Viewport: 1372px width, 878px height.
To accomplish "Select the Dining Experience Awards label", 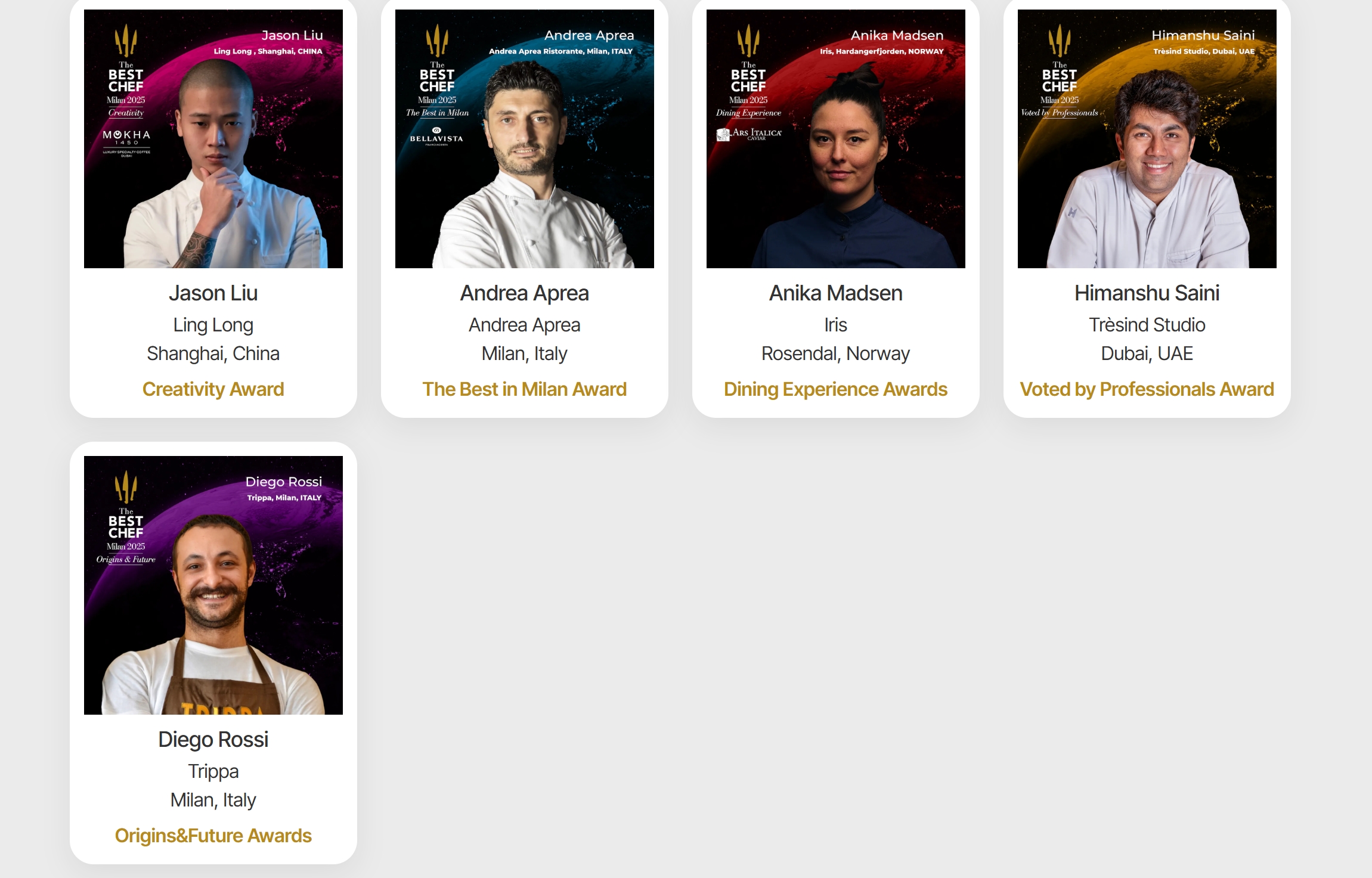I will click(x=836, y=389).
